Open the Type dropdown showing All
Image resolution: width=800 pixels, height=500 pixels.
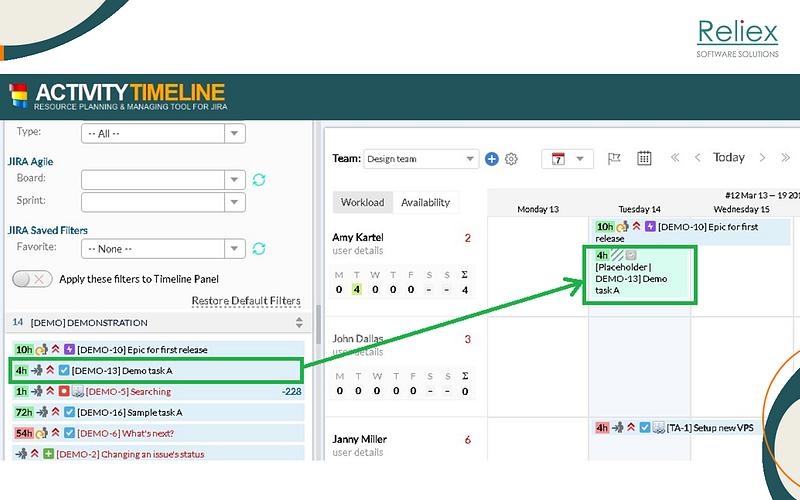pyautogui.click(x=163, y=134)
